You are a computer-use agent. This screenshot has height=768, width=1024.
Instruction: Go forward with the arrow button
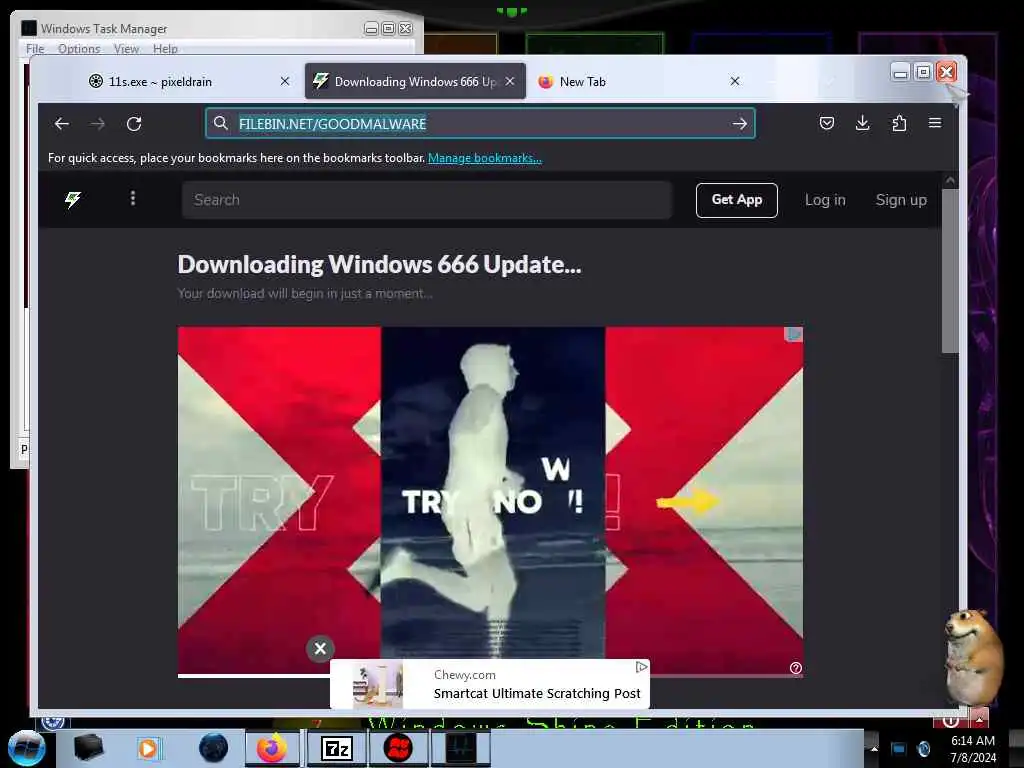click(98, 123)
